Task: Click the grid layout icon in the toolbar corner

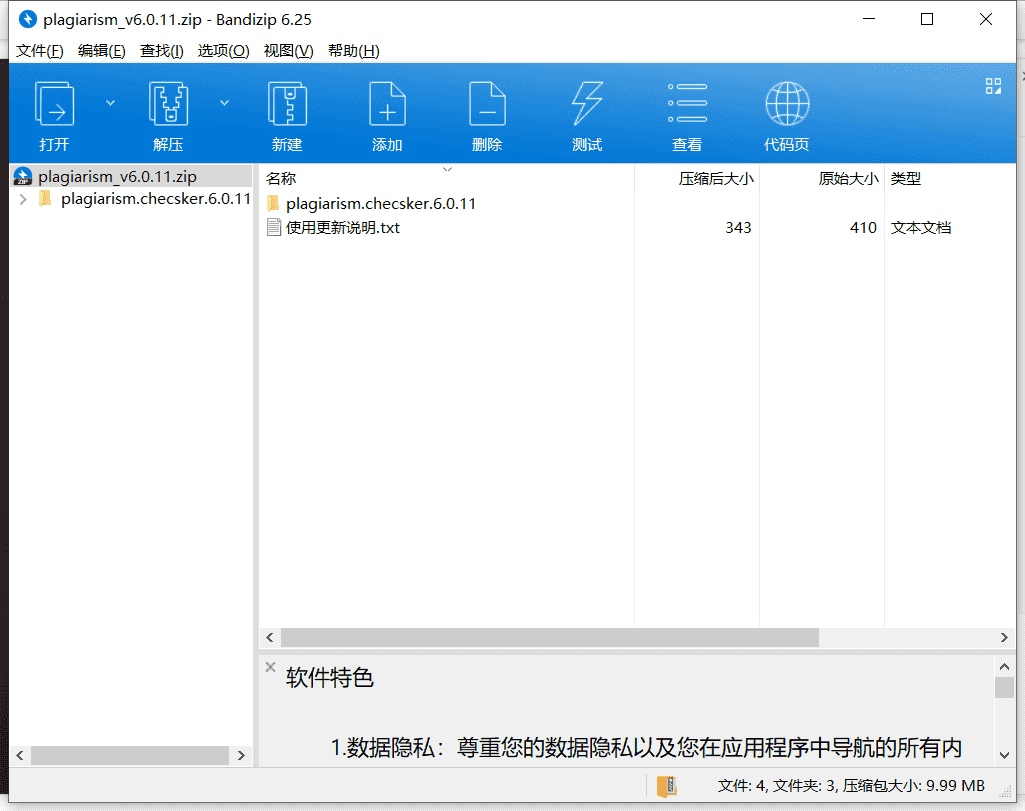Action: click(993, 86)
